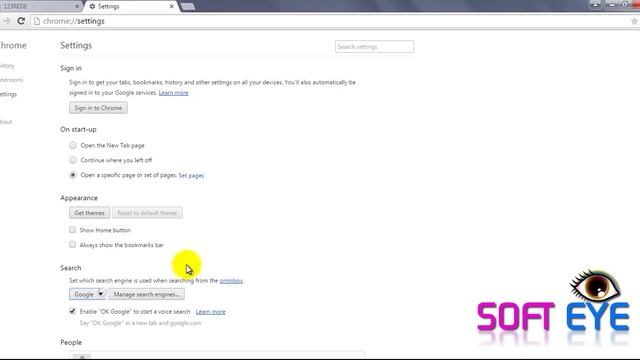This screenshot has width=640, height=360.
Task: Open History in the sidebar
Action: (x=7, y=66)
